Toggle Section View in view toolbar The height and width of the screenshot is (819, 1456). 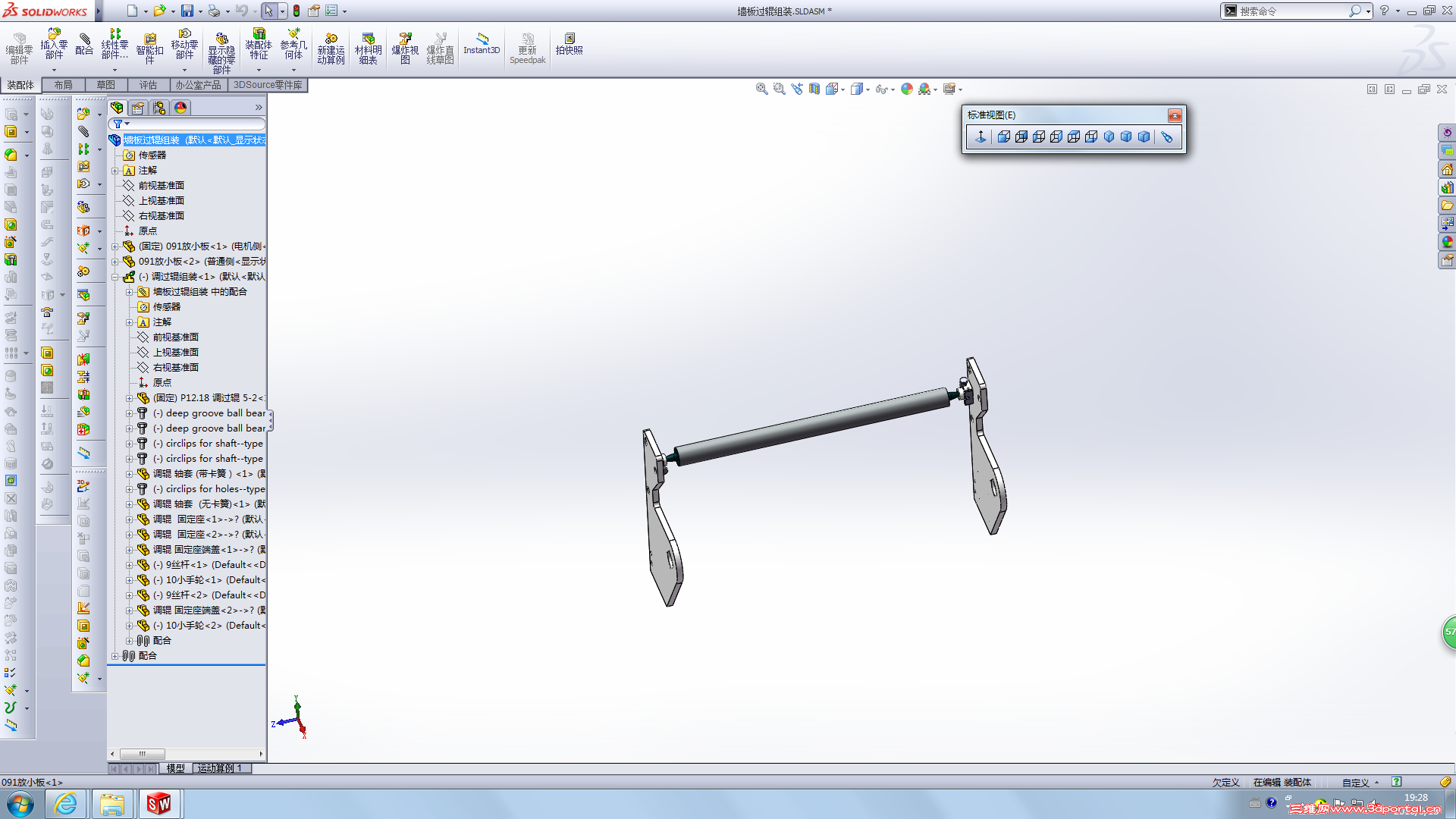[814, 89]
